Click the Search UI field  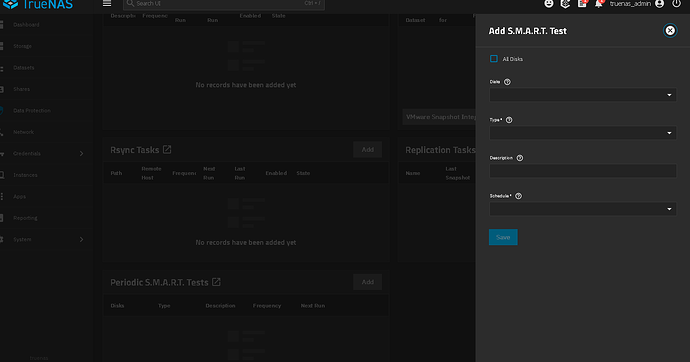click(x=224, y=4)
